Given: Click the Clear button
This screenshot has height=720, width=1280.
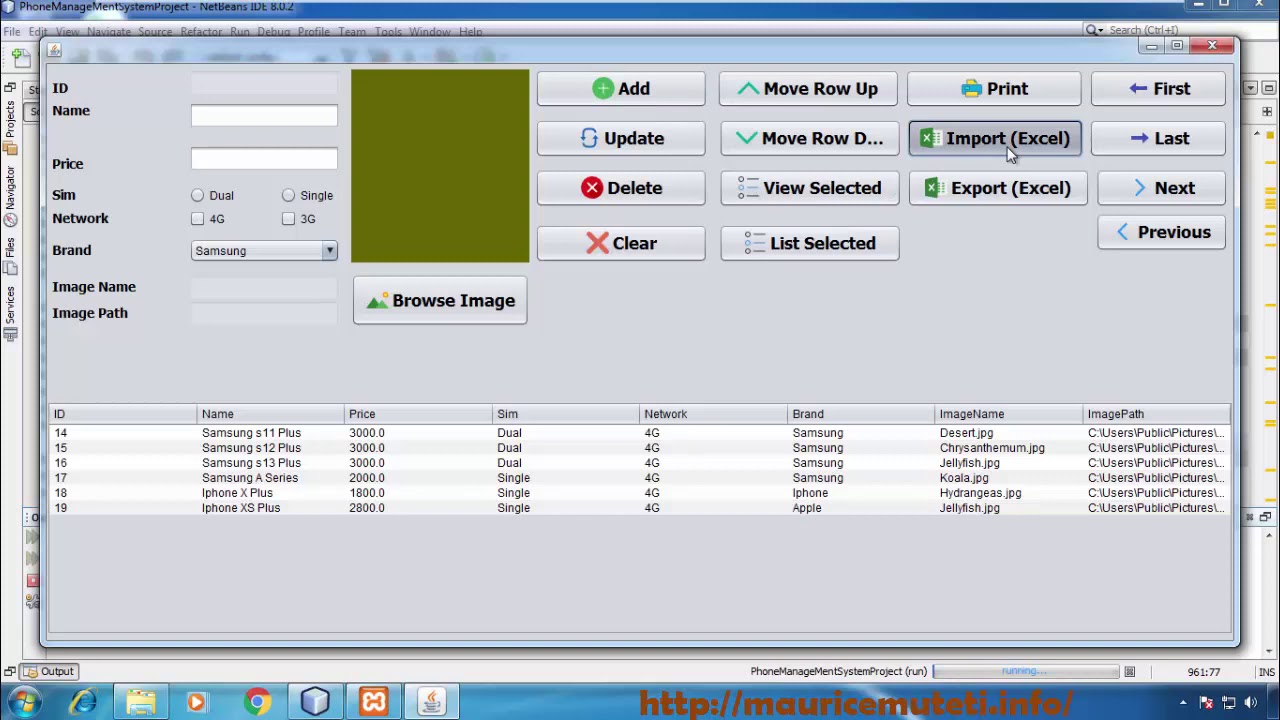Looking at the screenshot, I should [620, 243].
